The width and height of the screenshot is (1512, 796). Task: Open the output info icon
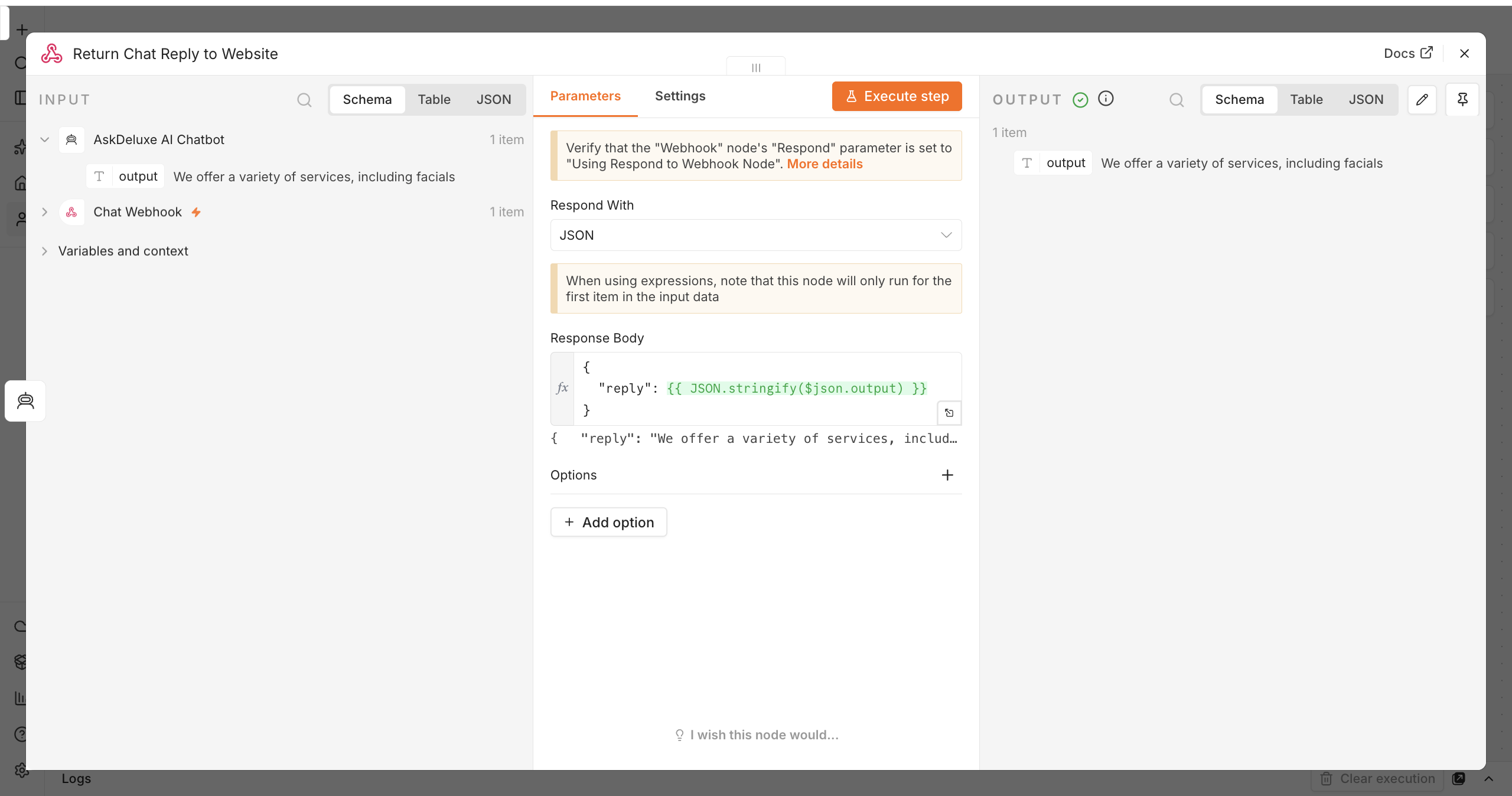1106,99
